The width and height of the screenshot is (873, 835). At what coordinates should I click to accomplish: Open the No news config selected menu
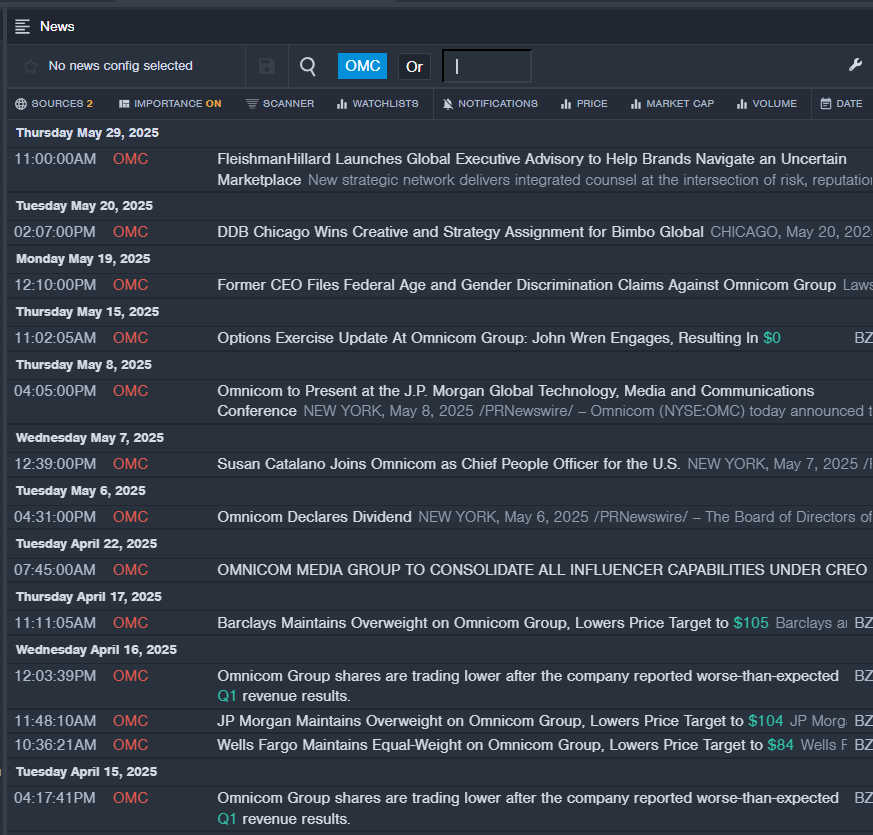click(120, 66)
